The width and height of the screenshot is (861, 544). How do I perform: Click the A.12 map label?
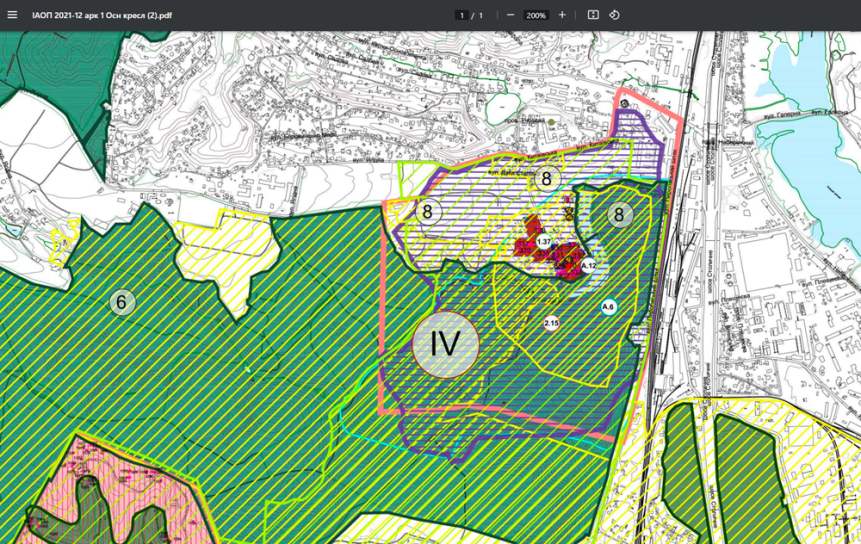[x=588, y=265]
